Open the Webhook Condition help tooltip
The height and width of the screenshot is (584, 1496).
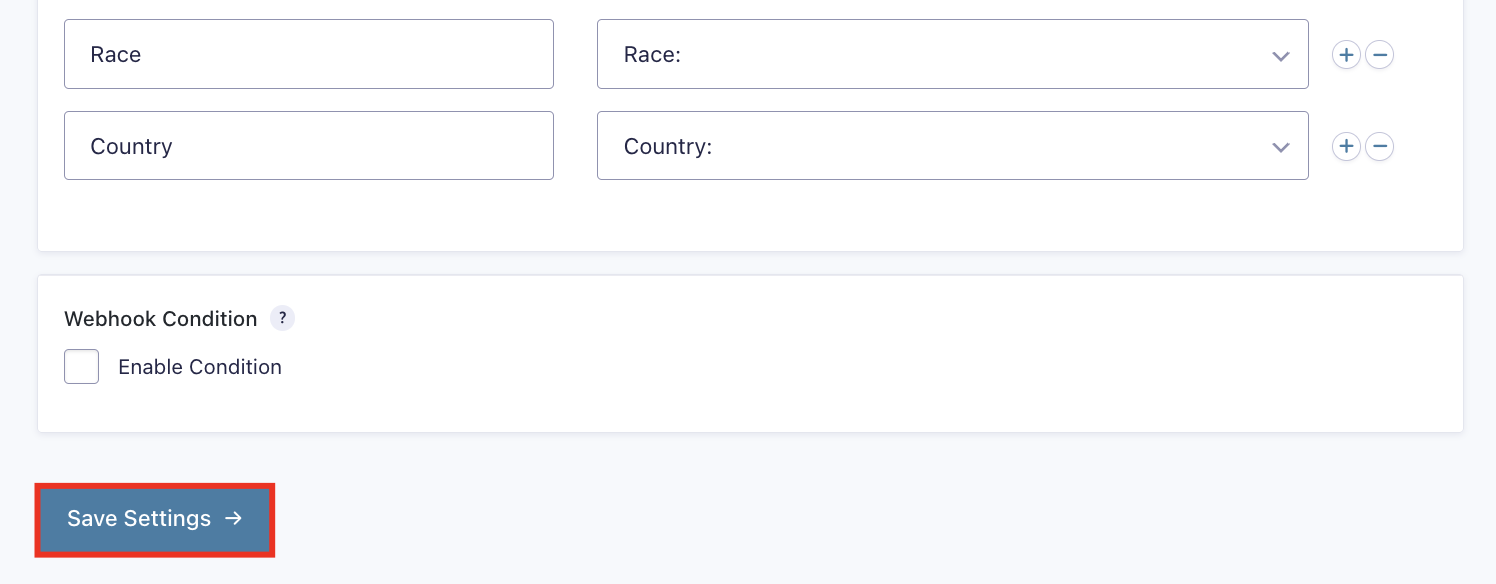tap(283, 318)
